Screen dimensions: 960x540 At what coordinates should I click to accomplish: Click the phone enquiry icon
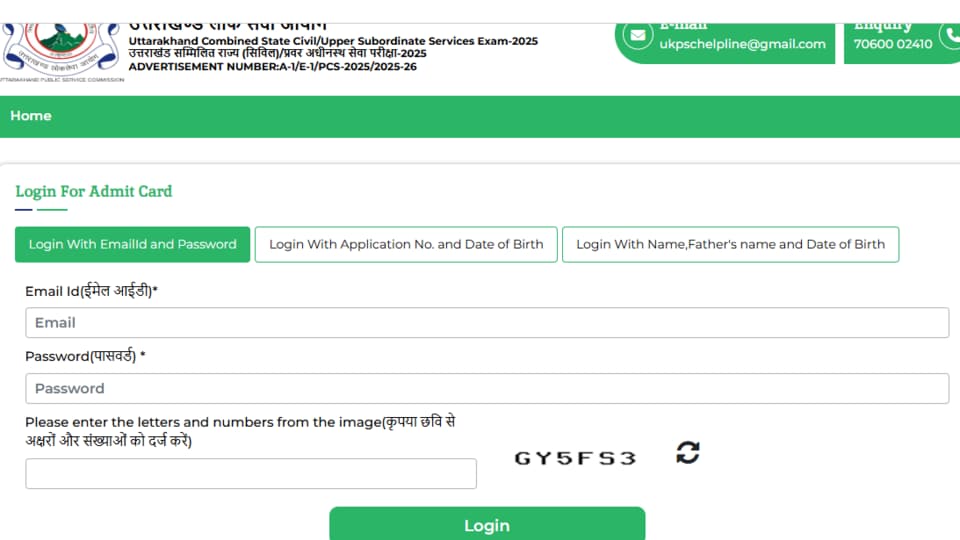(x=950, y=36)
